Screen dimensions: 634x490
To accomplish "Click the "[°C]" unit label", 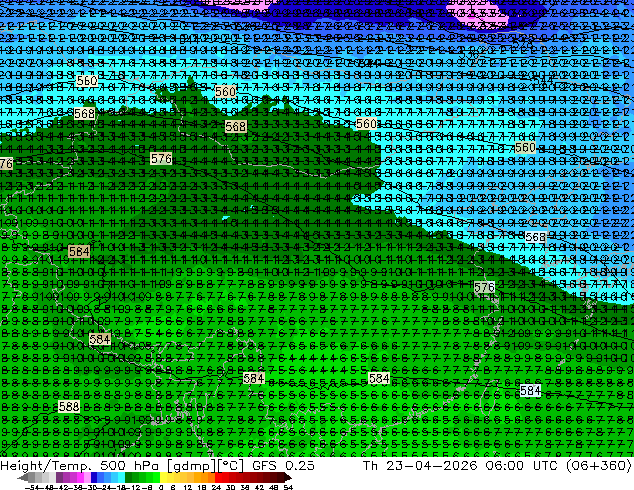I will [231, 466].
